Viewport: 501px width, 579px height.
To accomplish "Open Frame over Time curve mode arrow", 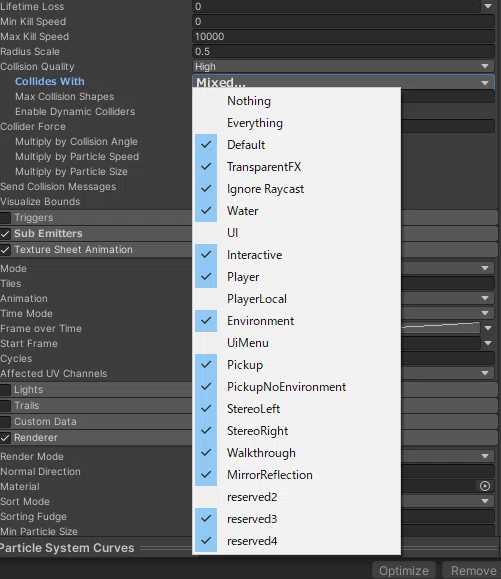I will click(488, 328).
